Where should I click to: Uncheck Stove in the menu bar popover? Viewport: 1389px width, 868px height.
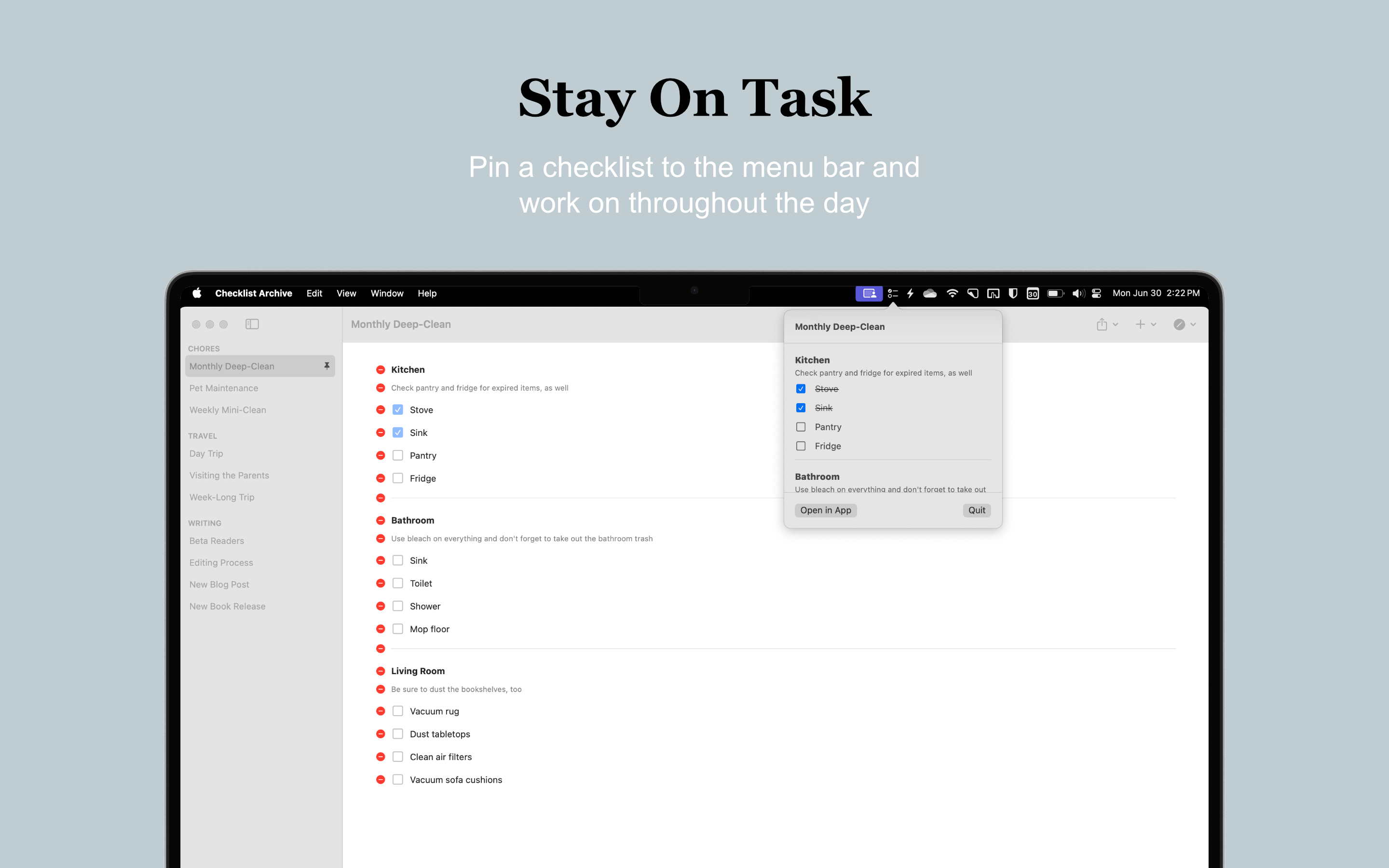[801, 389]
